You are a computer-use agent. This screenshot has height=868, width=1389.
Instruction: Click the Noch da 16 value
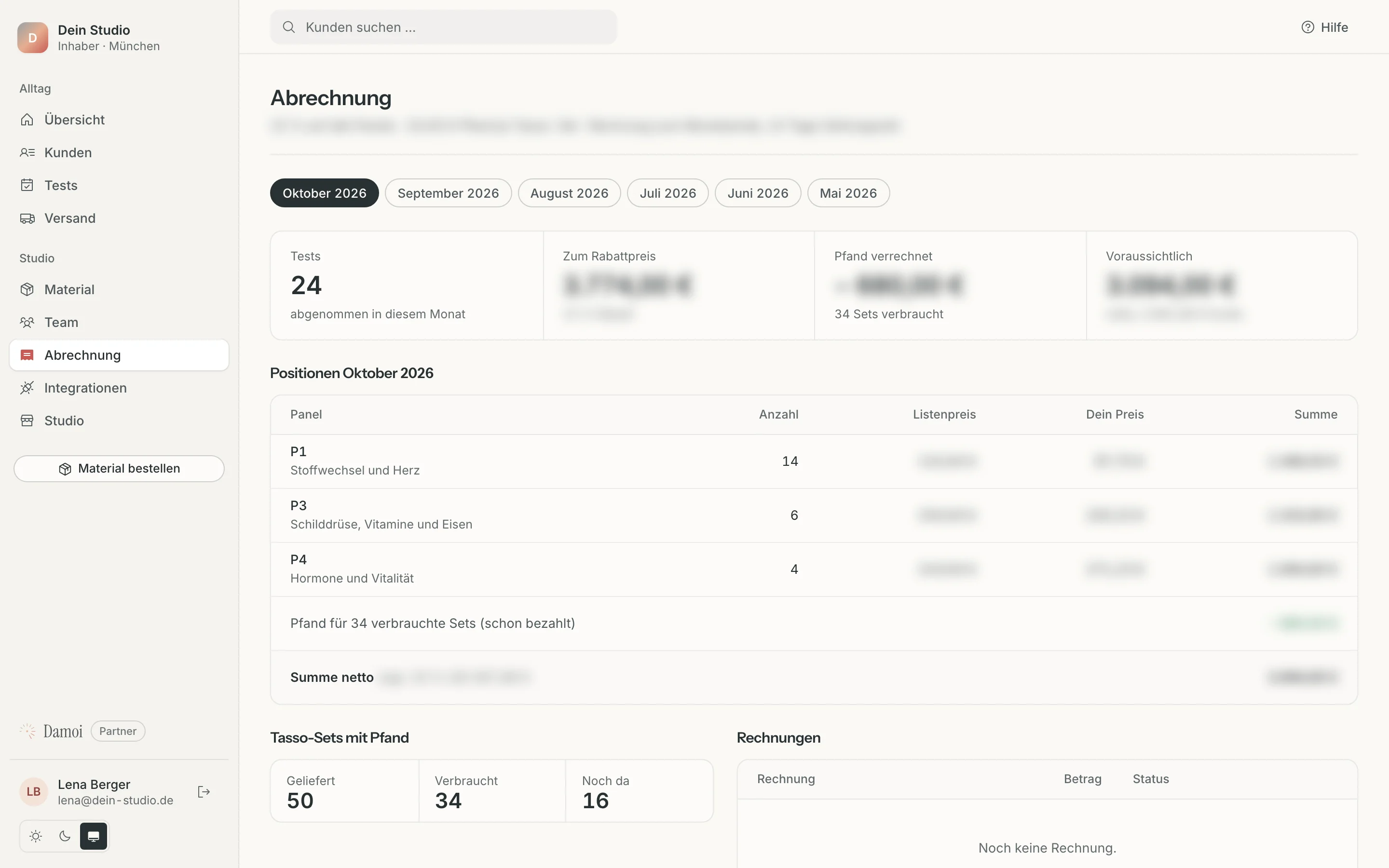[x=595, y=800]
